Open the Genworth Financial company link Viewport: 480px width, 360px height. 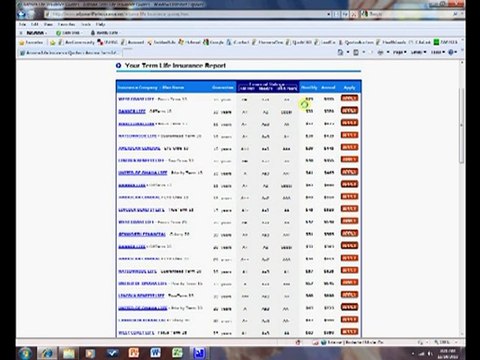(x=142, y=234)
